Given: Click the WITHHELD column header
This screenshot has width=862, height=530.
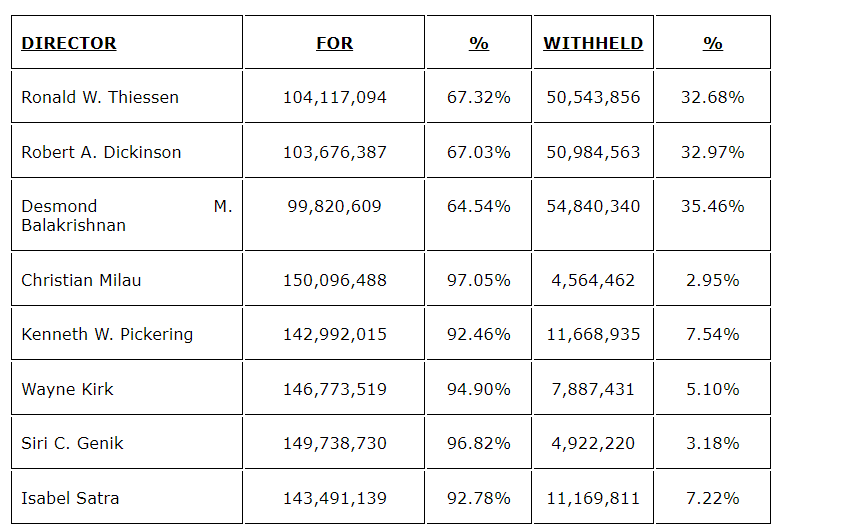Looking at the screenshot, I should pos(593,43).
